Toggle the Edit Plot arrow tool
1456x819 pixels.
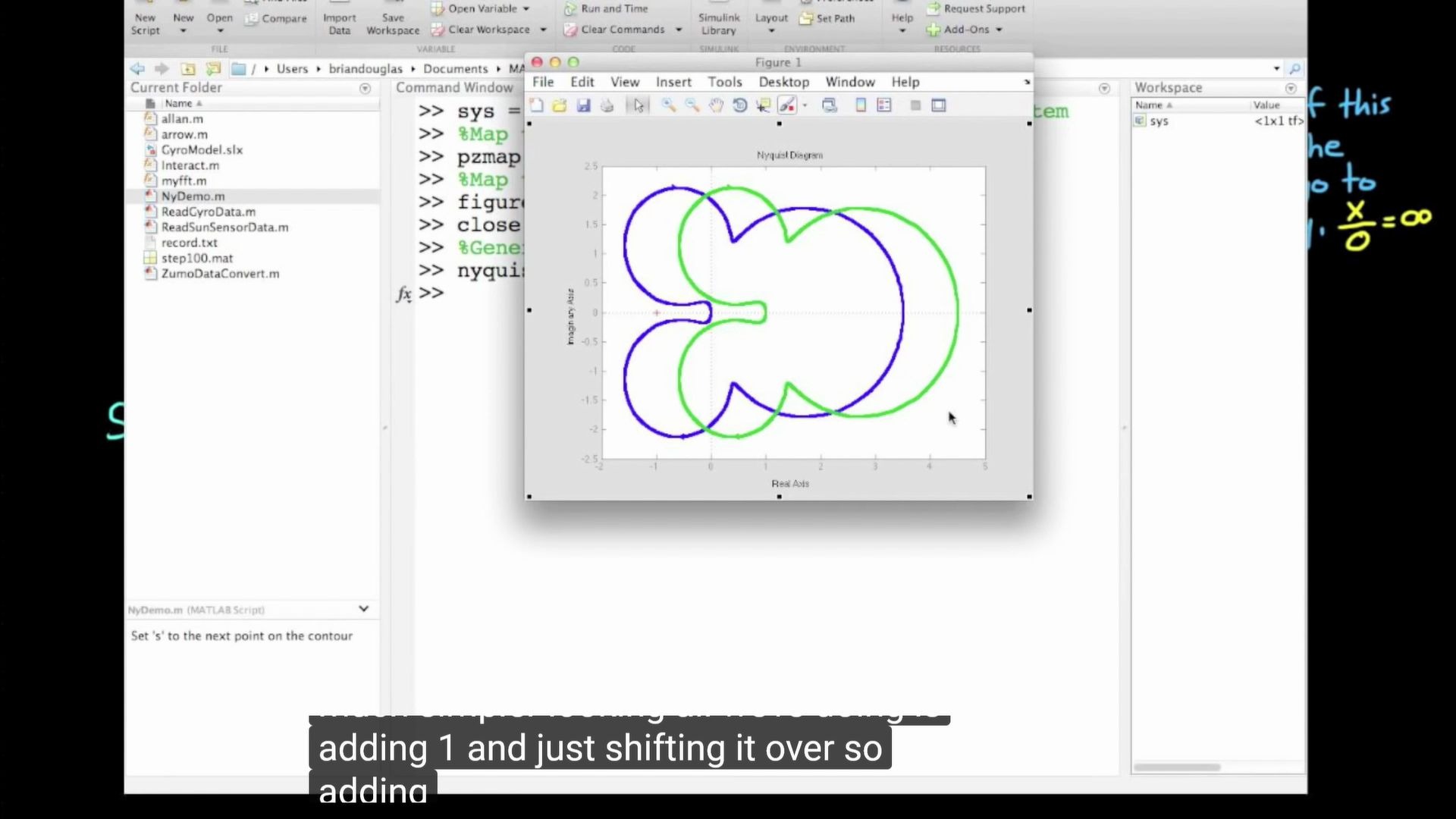(639, 106)
